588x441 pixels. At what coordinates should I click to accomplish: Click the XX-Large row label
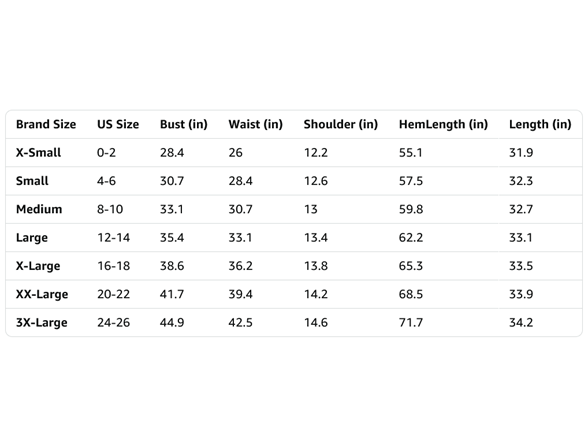(x=42, y=294)
